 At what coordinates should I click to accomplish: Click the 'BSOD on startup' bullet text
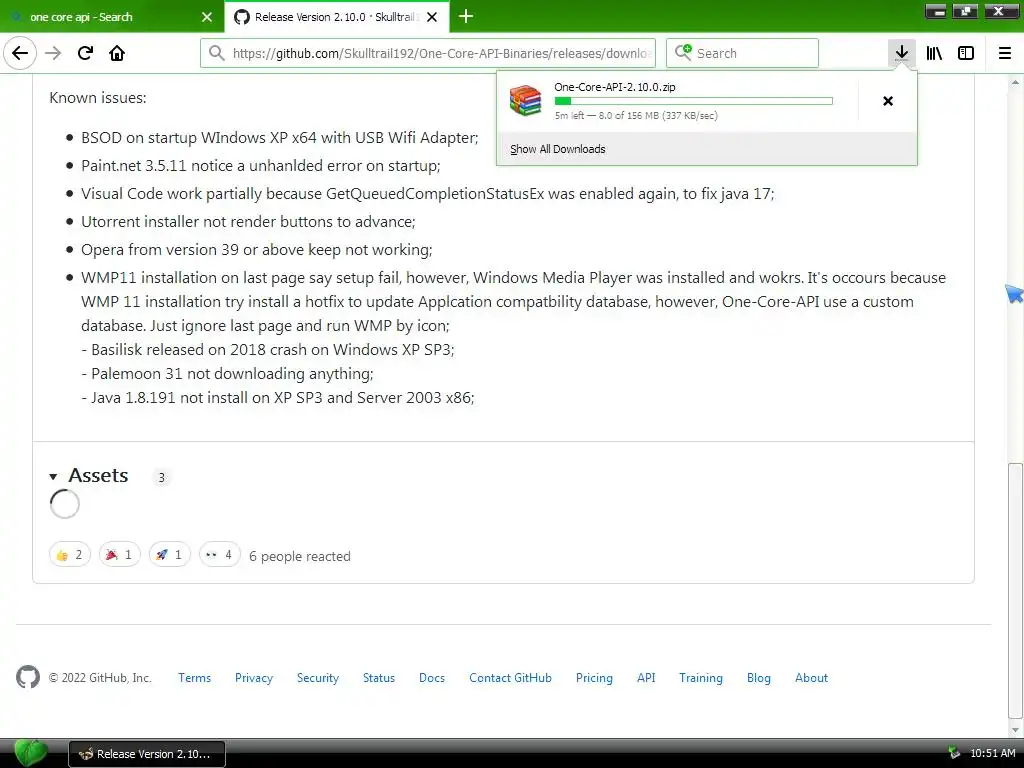[x=280, y=138]
